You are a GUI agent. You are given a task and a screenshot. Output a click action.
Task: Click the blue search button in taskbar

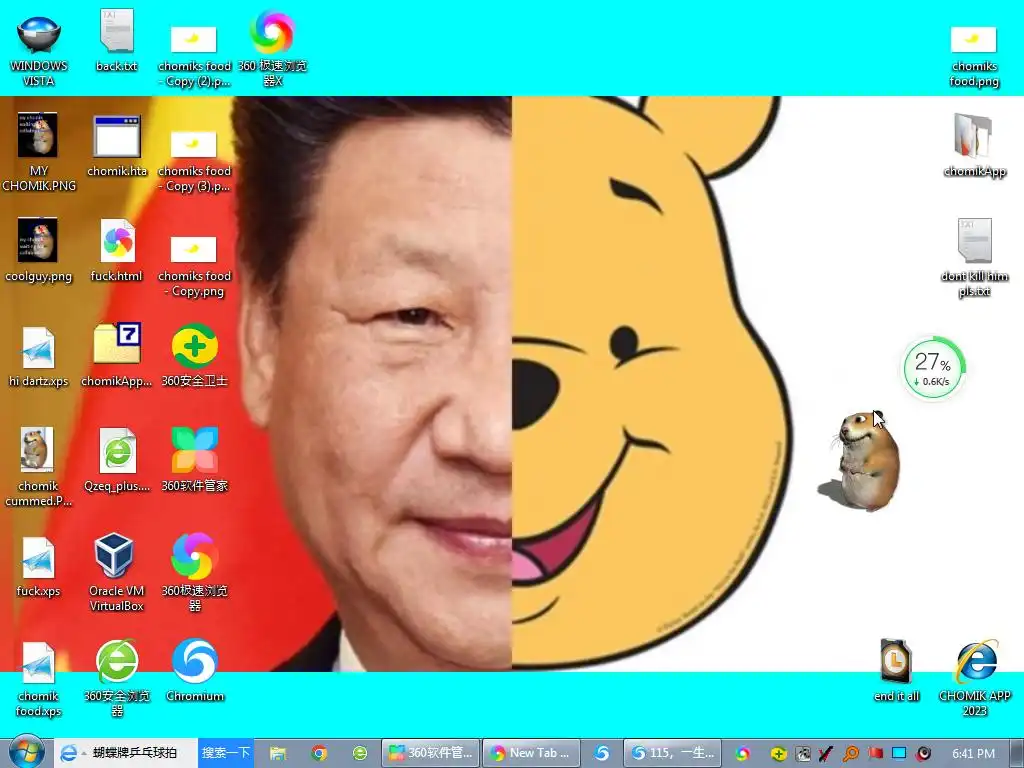point(226,753)
